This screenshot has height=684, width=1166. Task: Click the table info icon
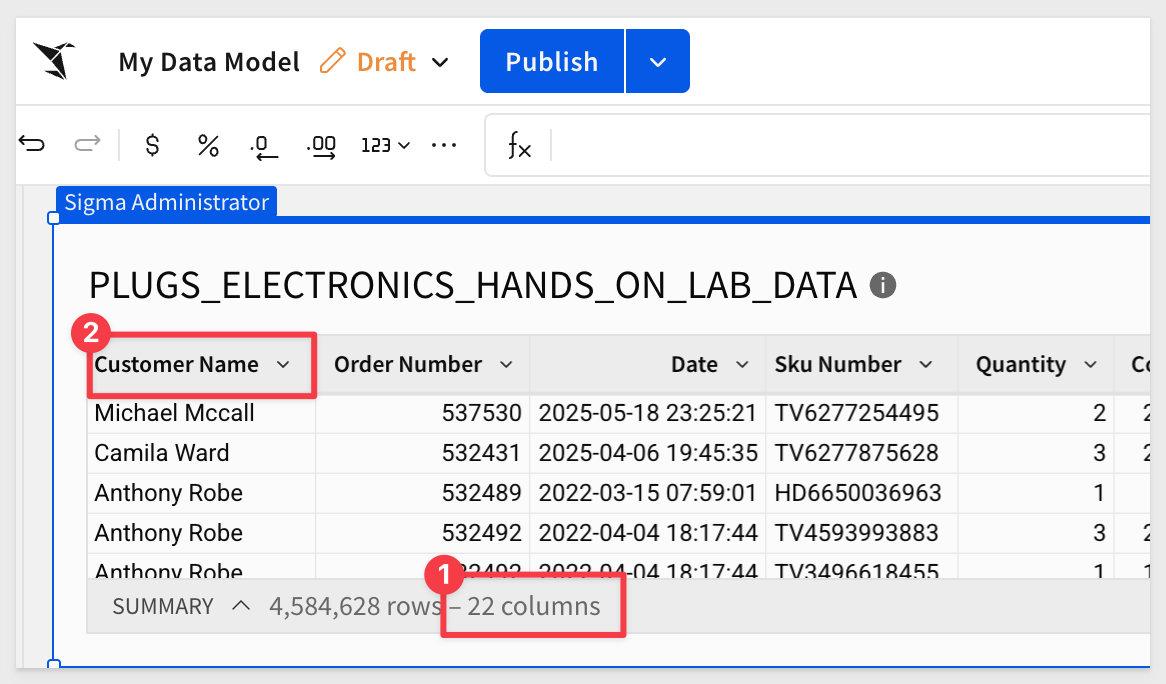[x=883, y=285]
